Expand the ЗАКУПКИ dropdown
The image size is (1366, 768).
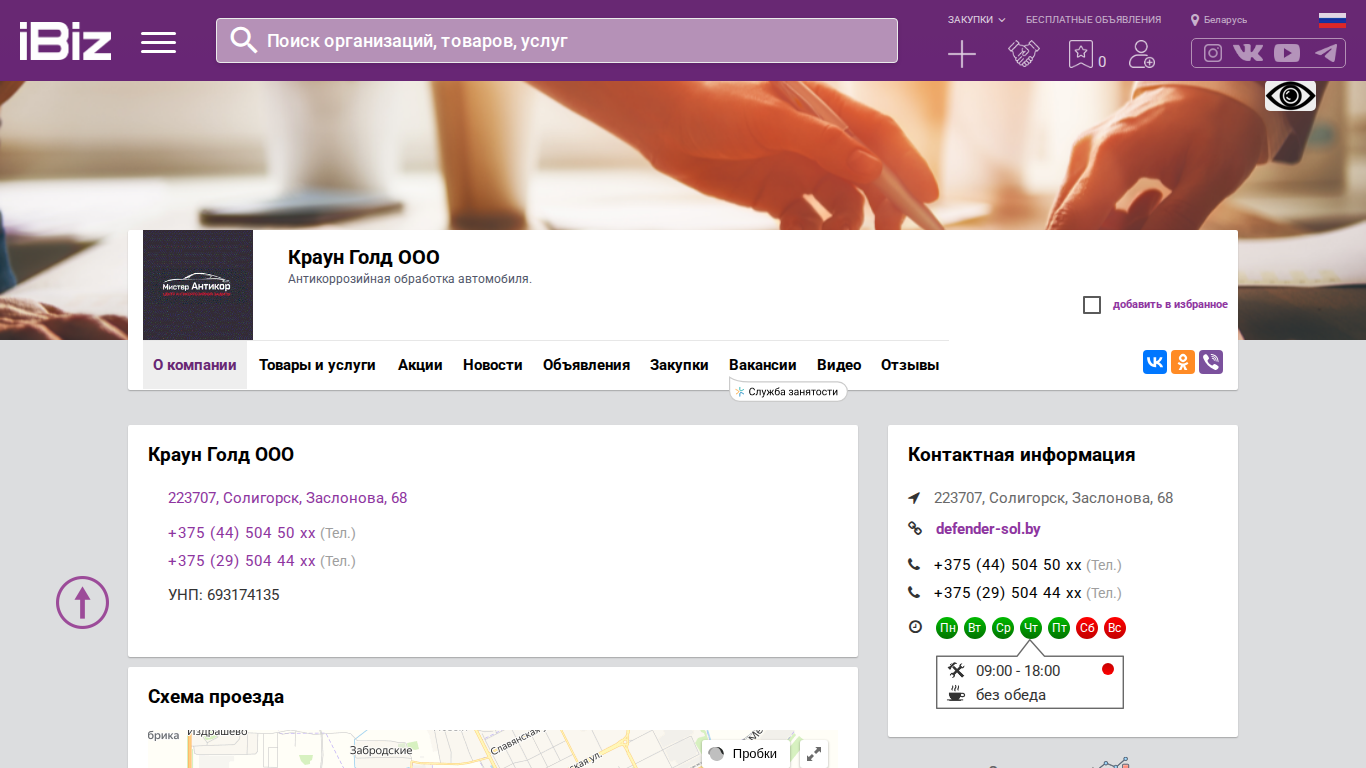click(x=977, y=20)
